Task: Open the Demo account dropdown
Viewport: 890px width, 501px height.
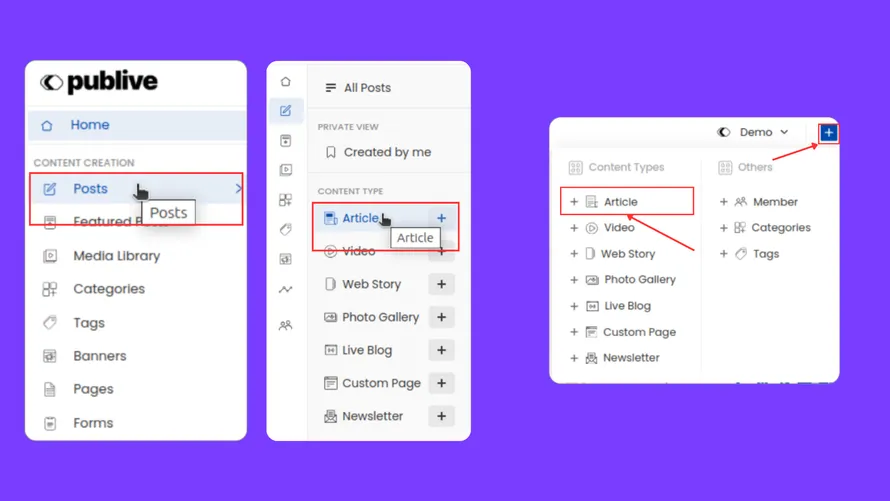Action: (x=755, y=132)
